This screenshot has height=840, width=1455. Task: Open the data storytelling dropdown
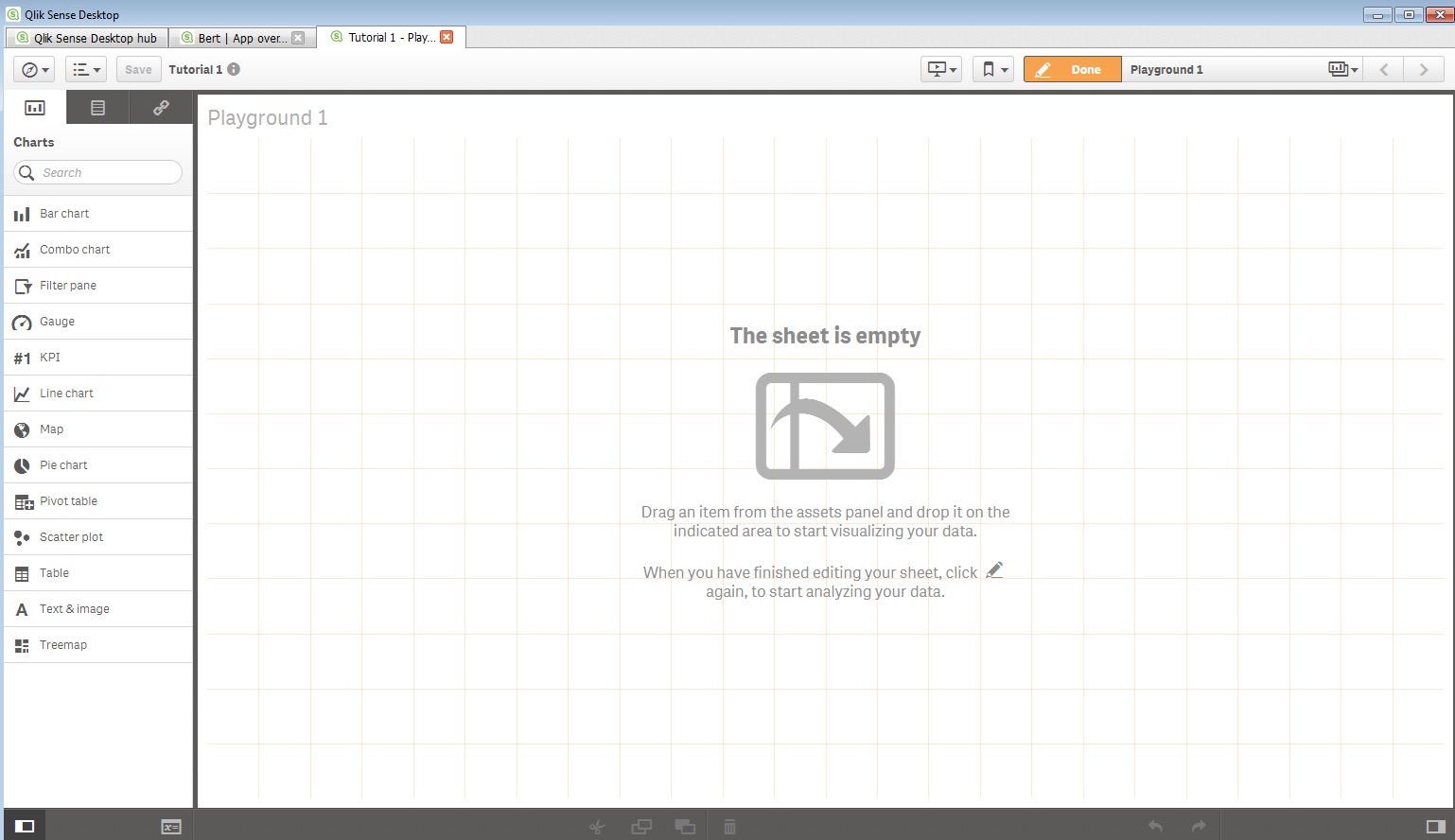click(942, 69)
